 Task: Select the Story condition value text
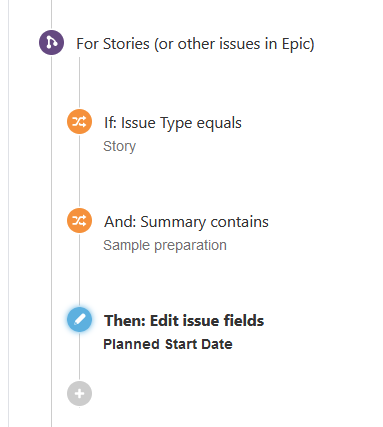pos(120,146)
